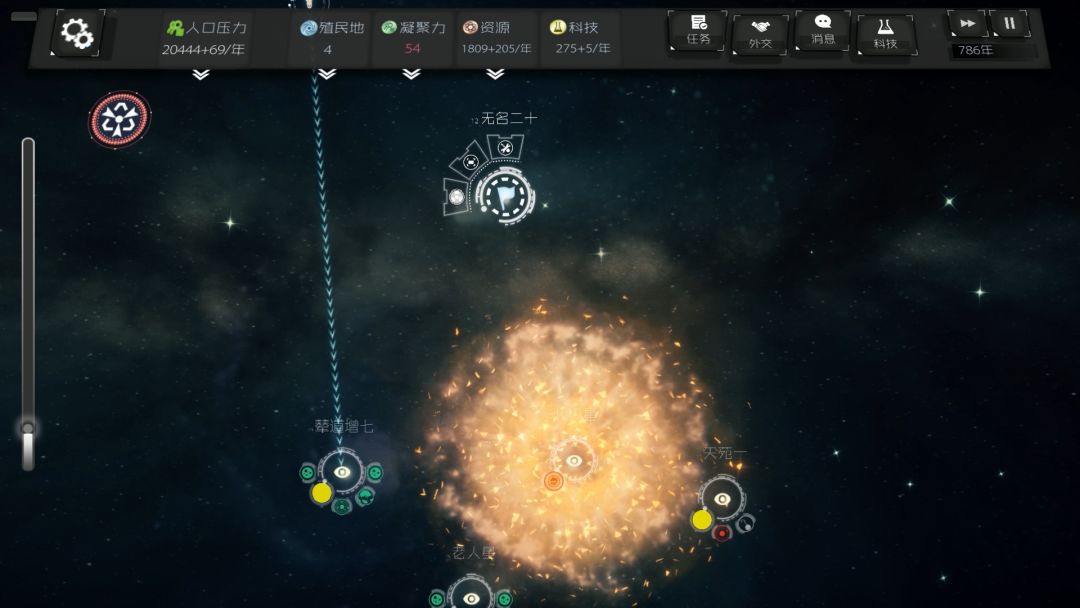Select the yellow planet at 葬道增七

click(x=322, y=493)
